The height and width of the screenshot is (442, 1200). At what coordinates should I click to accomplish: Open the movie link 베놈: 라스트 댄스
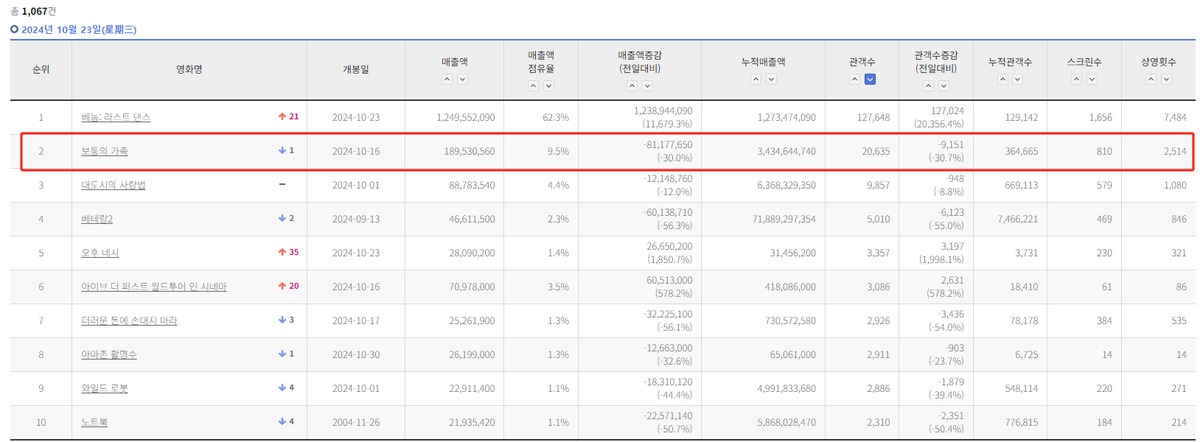[116, 117]
